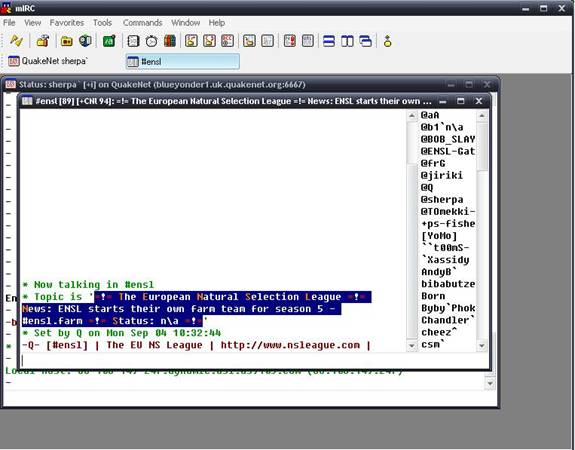This screenshot has width=575, height=450.
Task: Click the Timer stopwatch toolbar icon
Action: [151, 41]
